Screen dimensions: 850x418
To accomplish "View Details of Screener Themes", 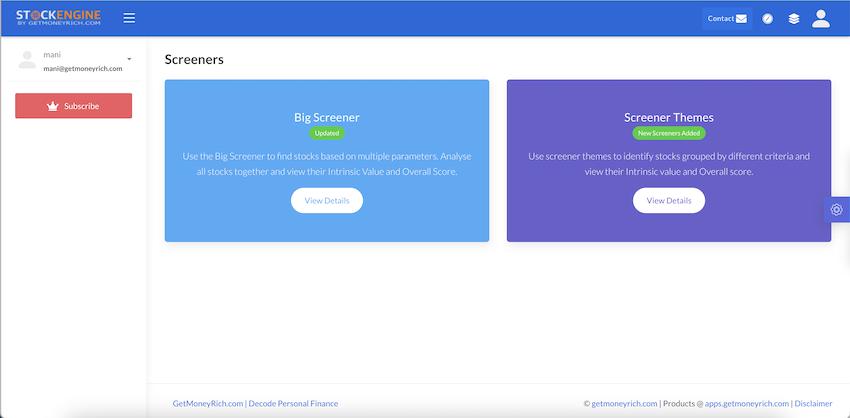I will 669,201.
